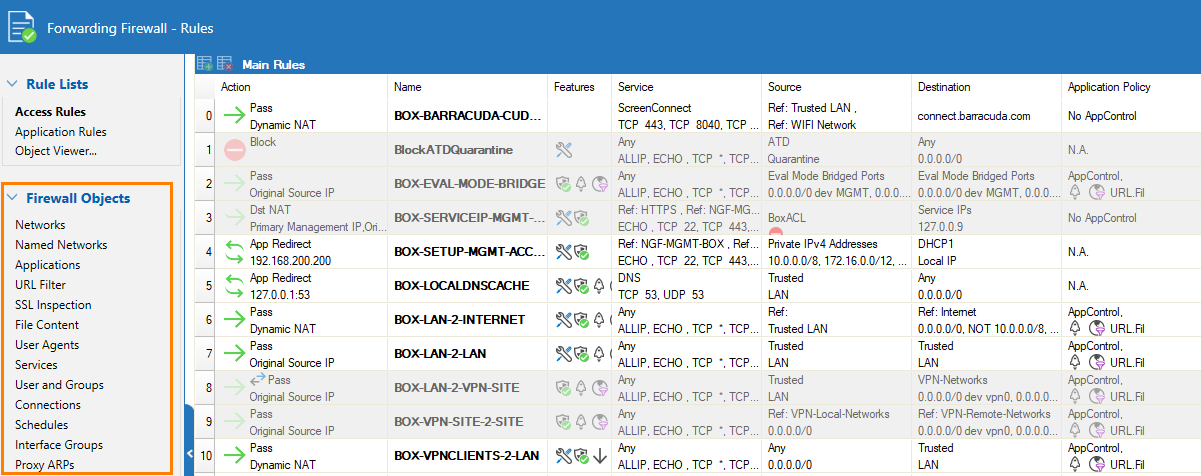Open URL Filter objects

click(x=40, y=285)
